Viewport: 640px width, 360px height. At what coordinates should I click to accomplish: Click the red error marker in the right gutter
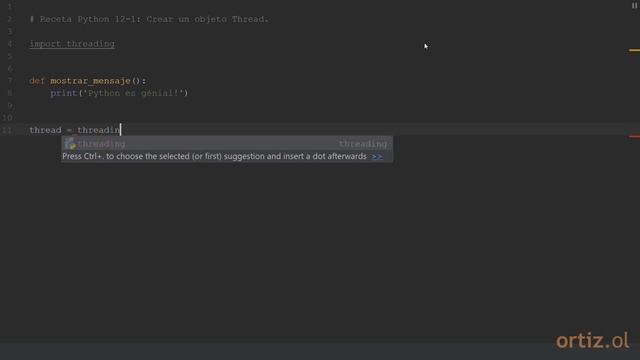point(634,136)
